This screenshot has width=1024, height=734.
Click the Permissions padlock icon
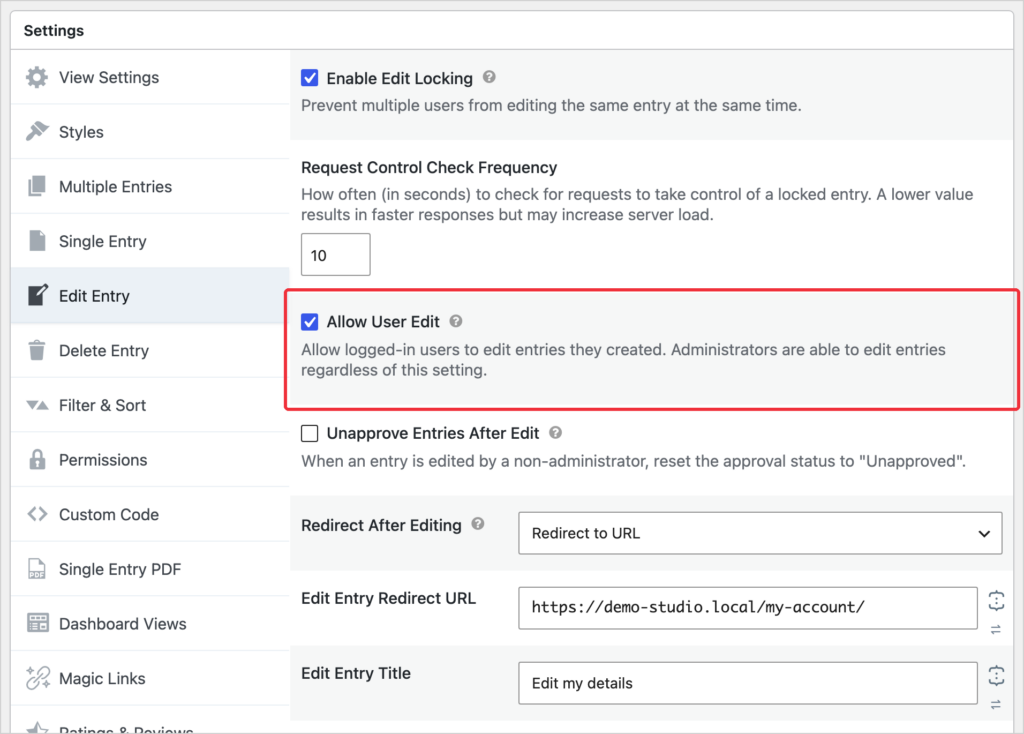pyautogui.click(x=37, y=460)
